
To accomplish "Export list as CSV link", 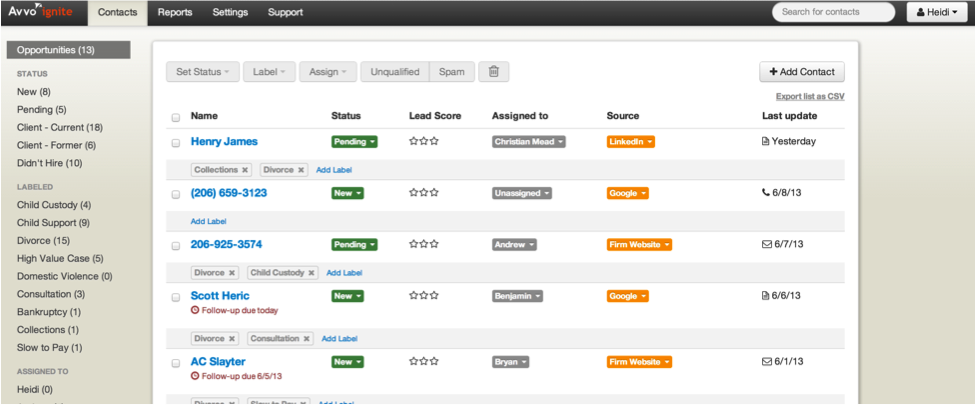I will (x=810, y=97).
